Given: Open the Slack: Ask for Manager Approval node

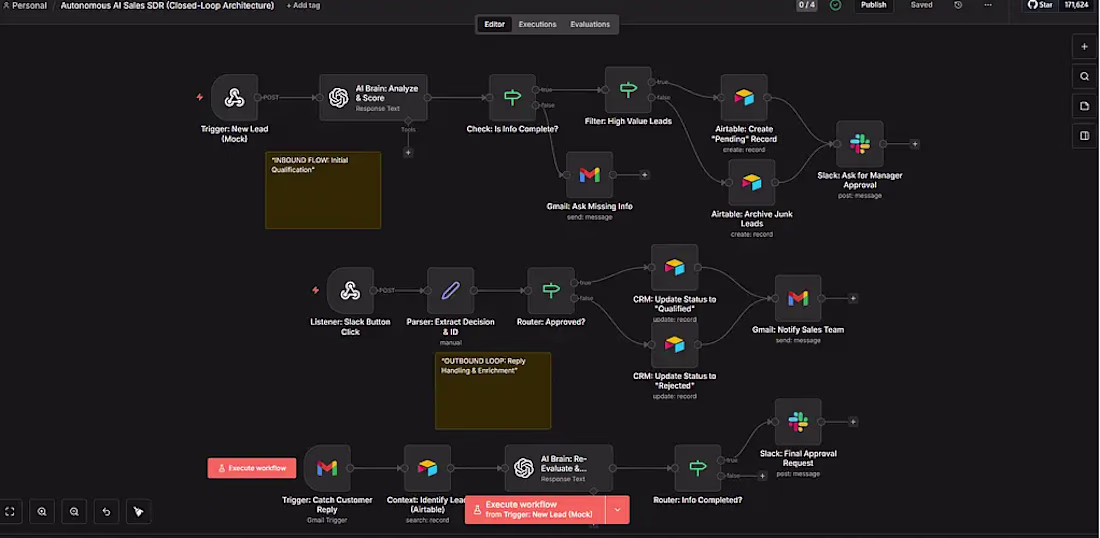Looking at the screenshot, I should [859, 144].
